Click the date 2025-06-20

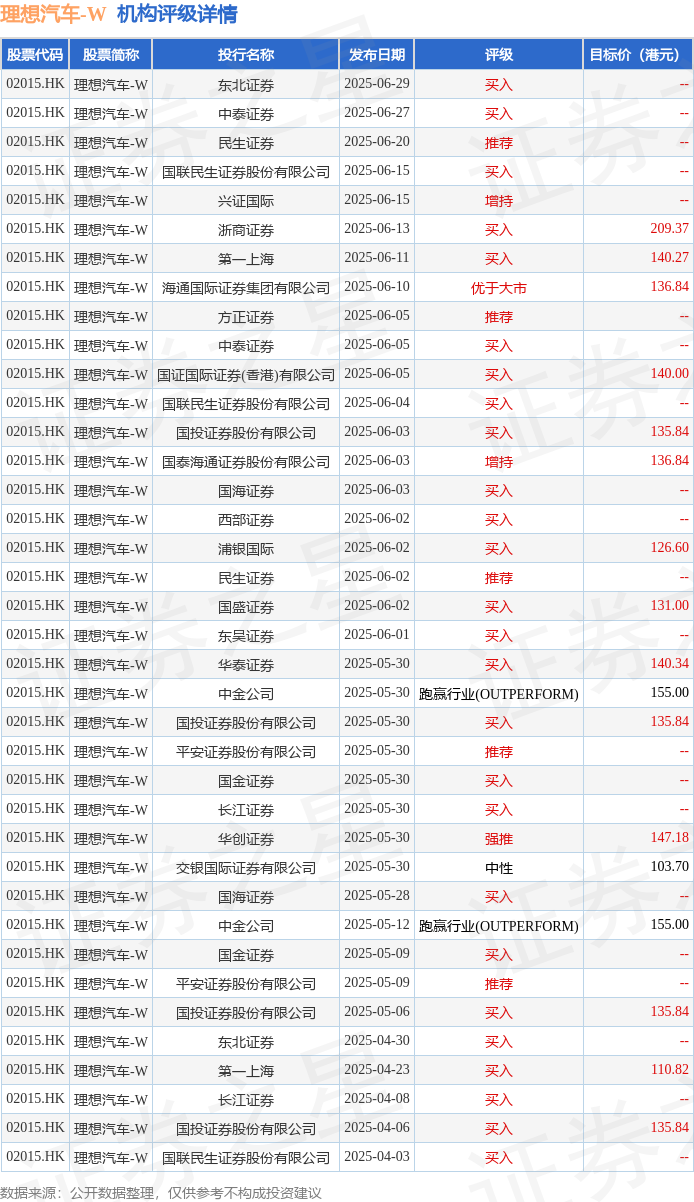tap(377, 142)
